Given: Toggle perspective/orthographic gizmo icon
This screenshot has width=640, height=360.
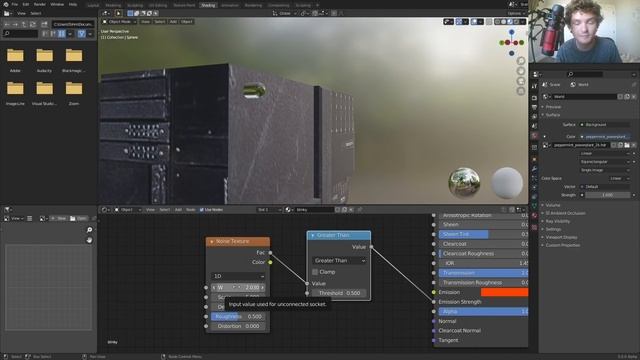Looking at the screenshot, I should 521,91.
